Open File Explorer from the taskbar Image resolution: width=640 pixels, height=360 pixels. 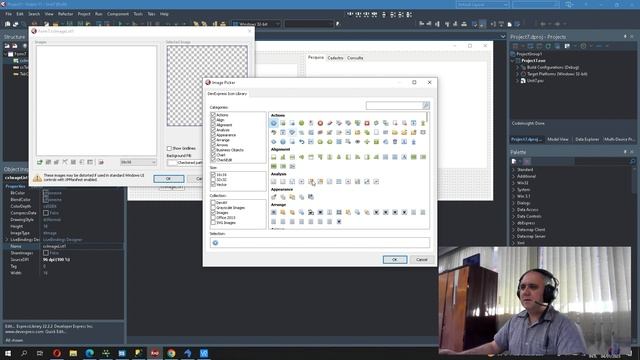click(x=73, y=353)
